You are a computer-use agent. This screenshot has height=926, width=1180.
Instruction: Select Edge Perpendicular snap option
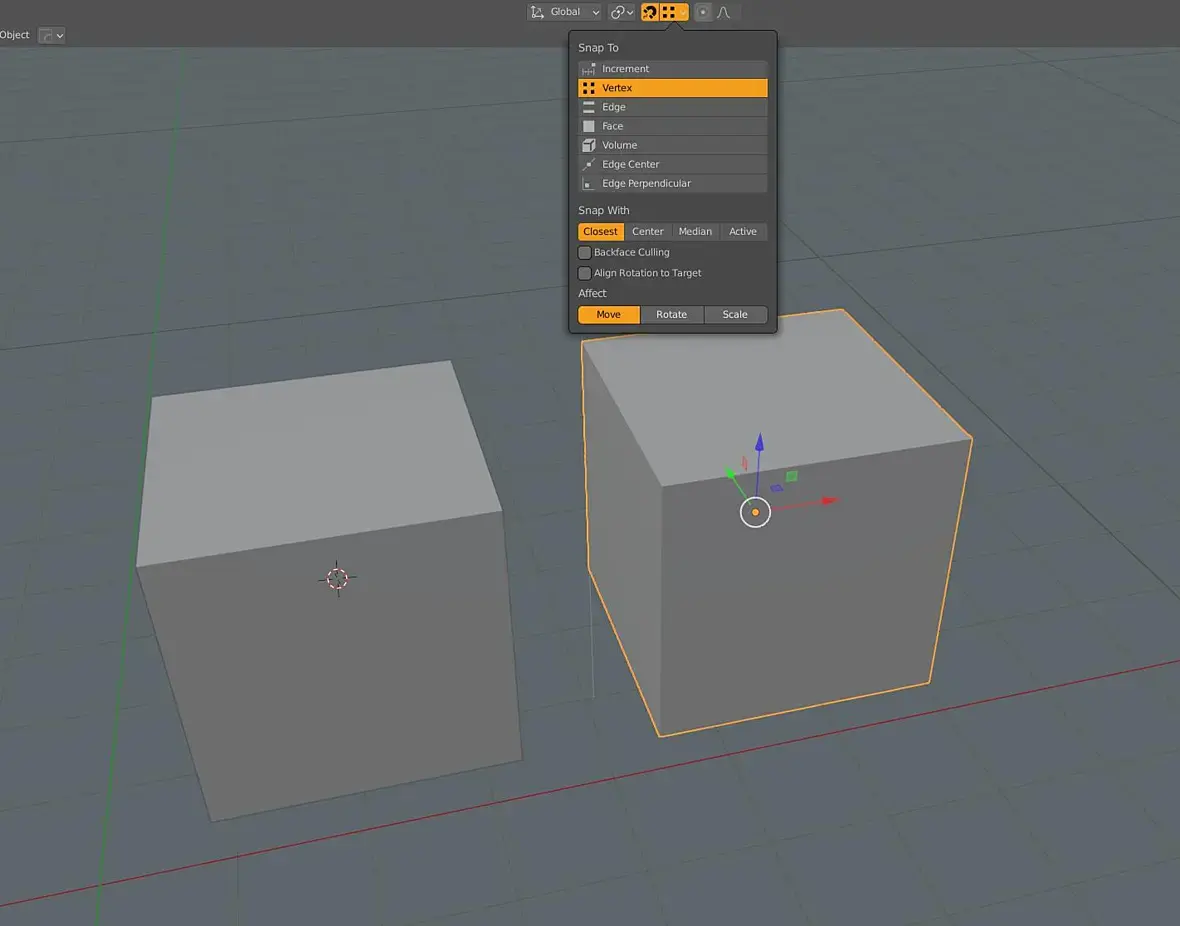(673, 184)
